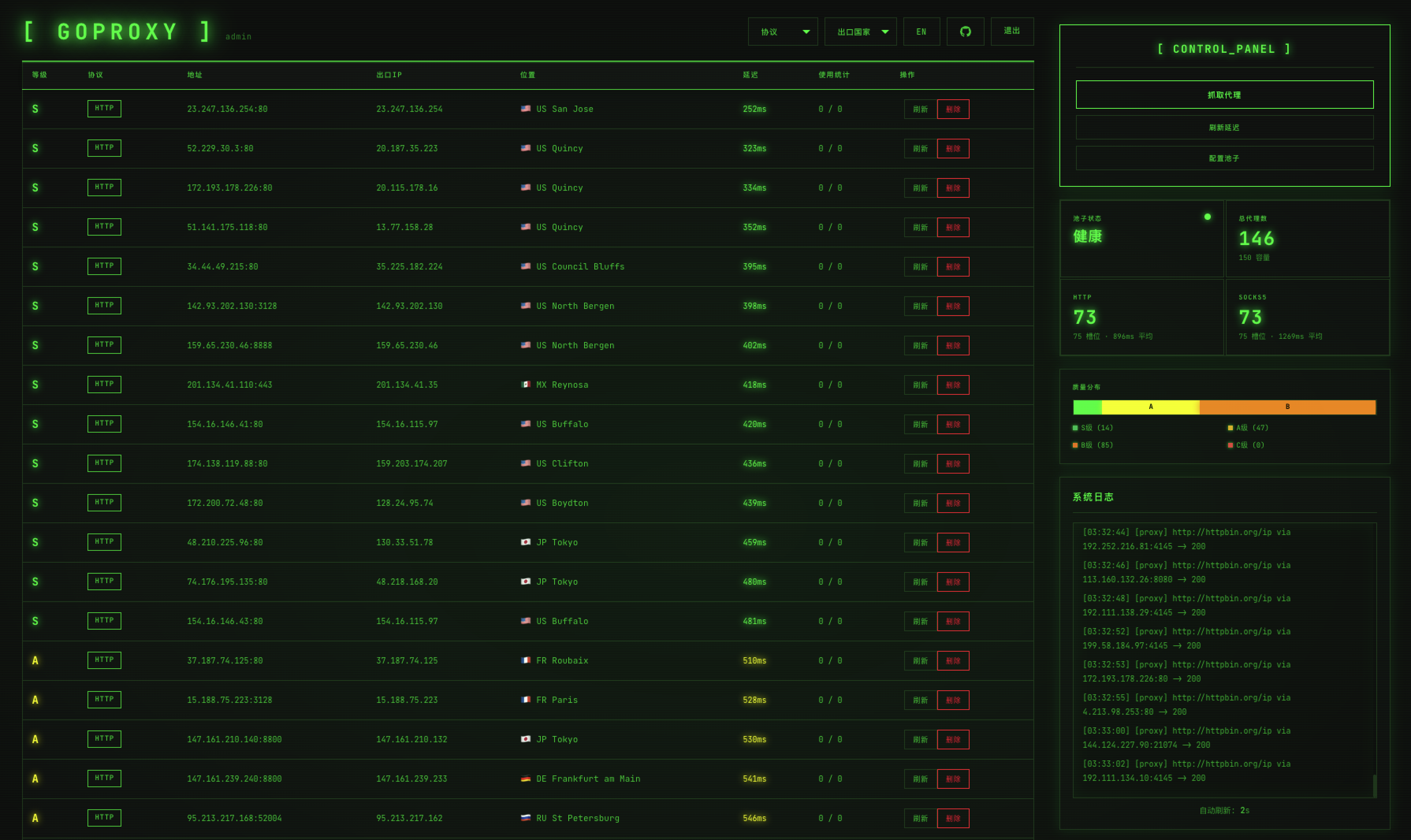Image resolution: width=1411 pixels, height=840 pixels.
Task: Click the 延迟 latency column header
Action: coord(750,75)
